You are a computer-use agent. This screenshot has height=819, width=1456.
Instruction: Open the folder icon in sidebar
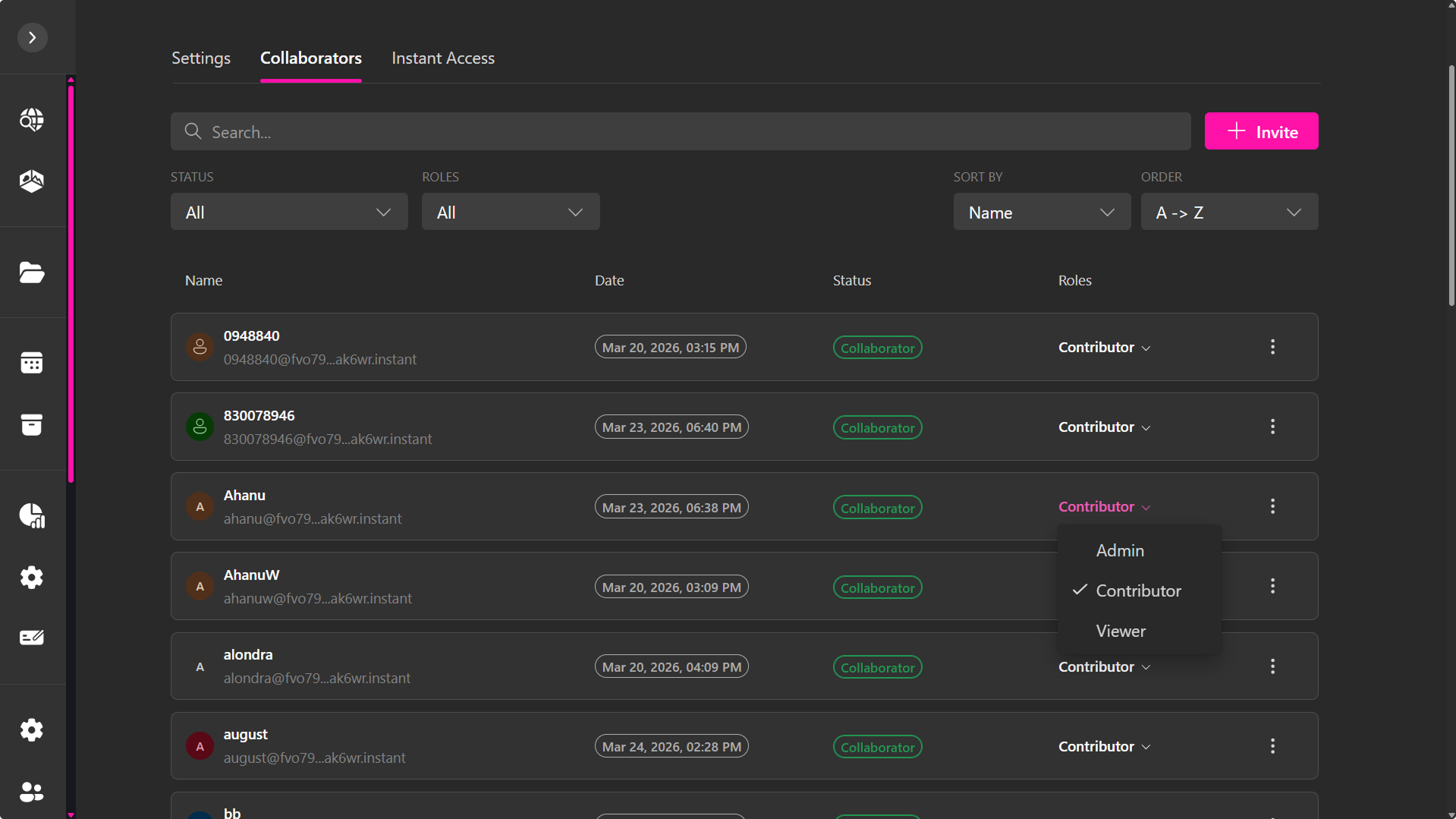pos(32,272)
